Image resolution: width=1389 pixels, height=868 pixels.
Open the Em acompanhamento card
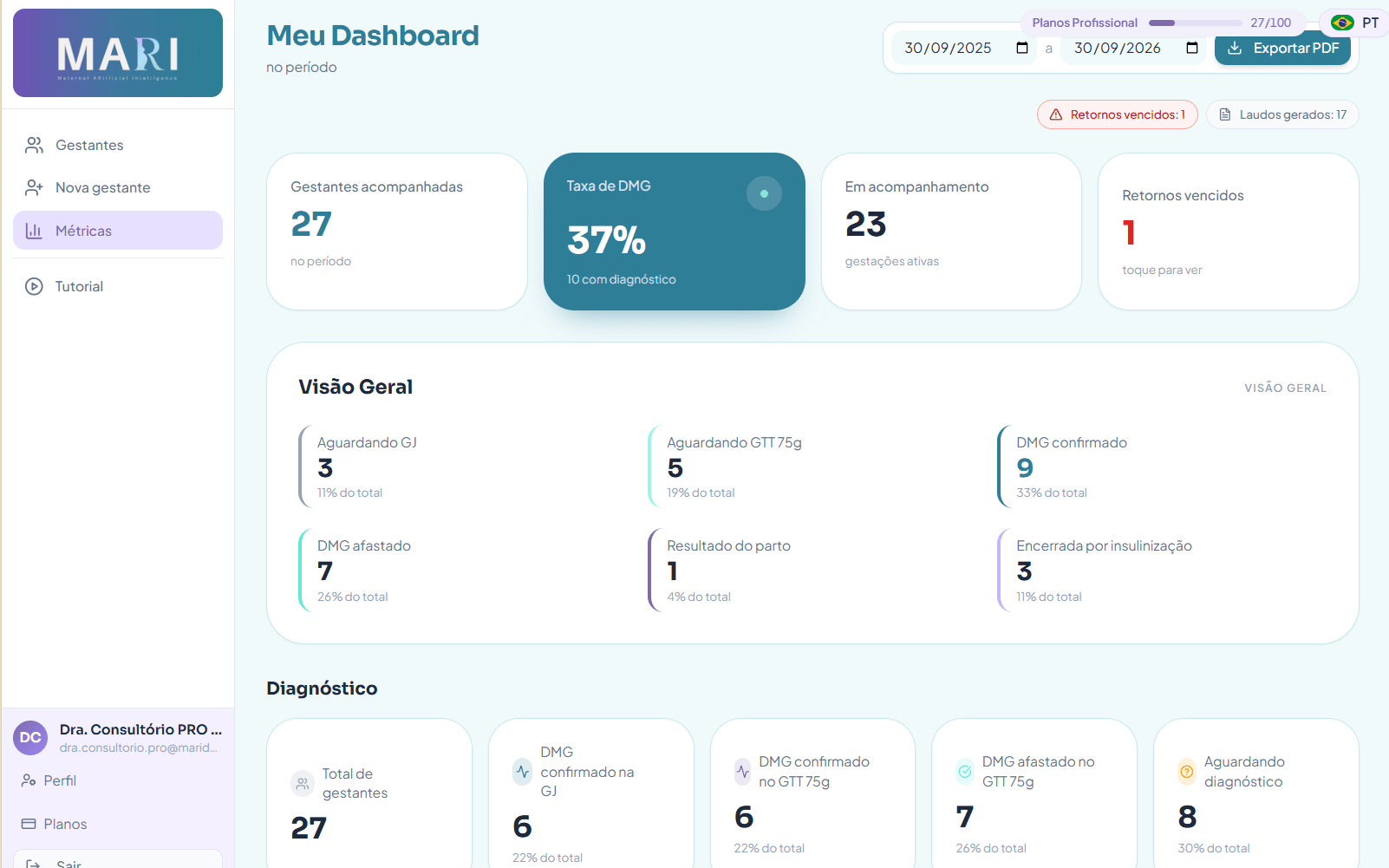coord(951,232)
